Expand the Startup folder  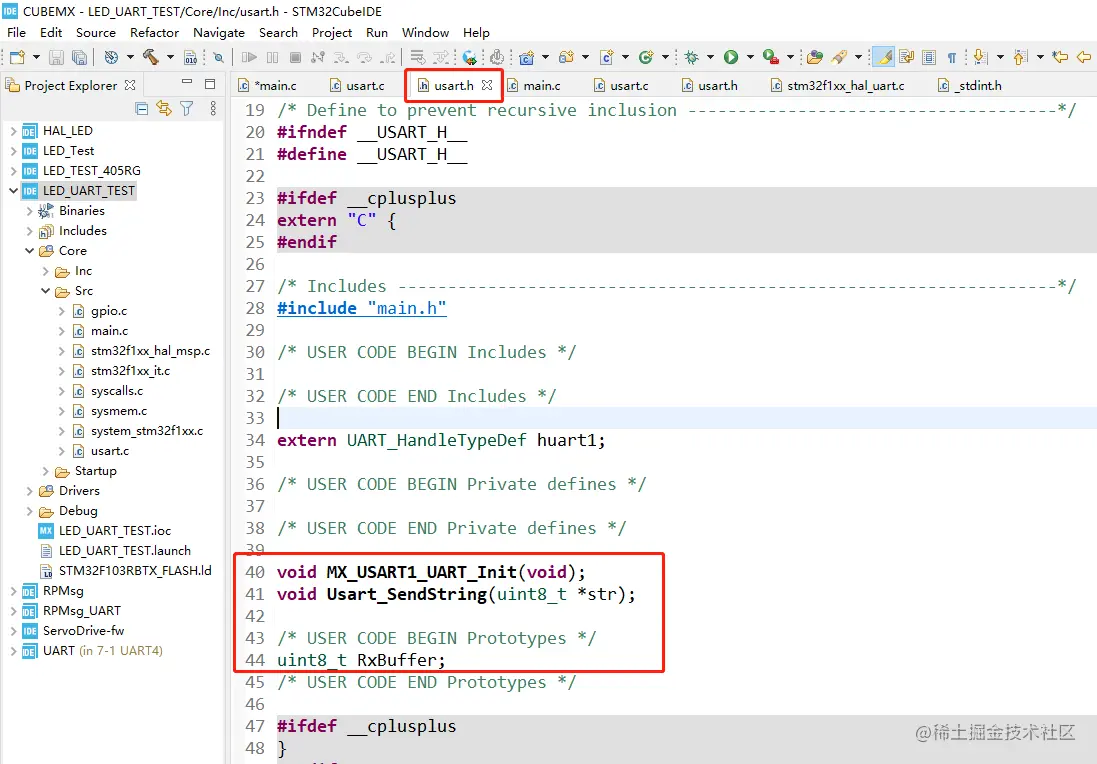(45, 472)
